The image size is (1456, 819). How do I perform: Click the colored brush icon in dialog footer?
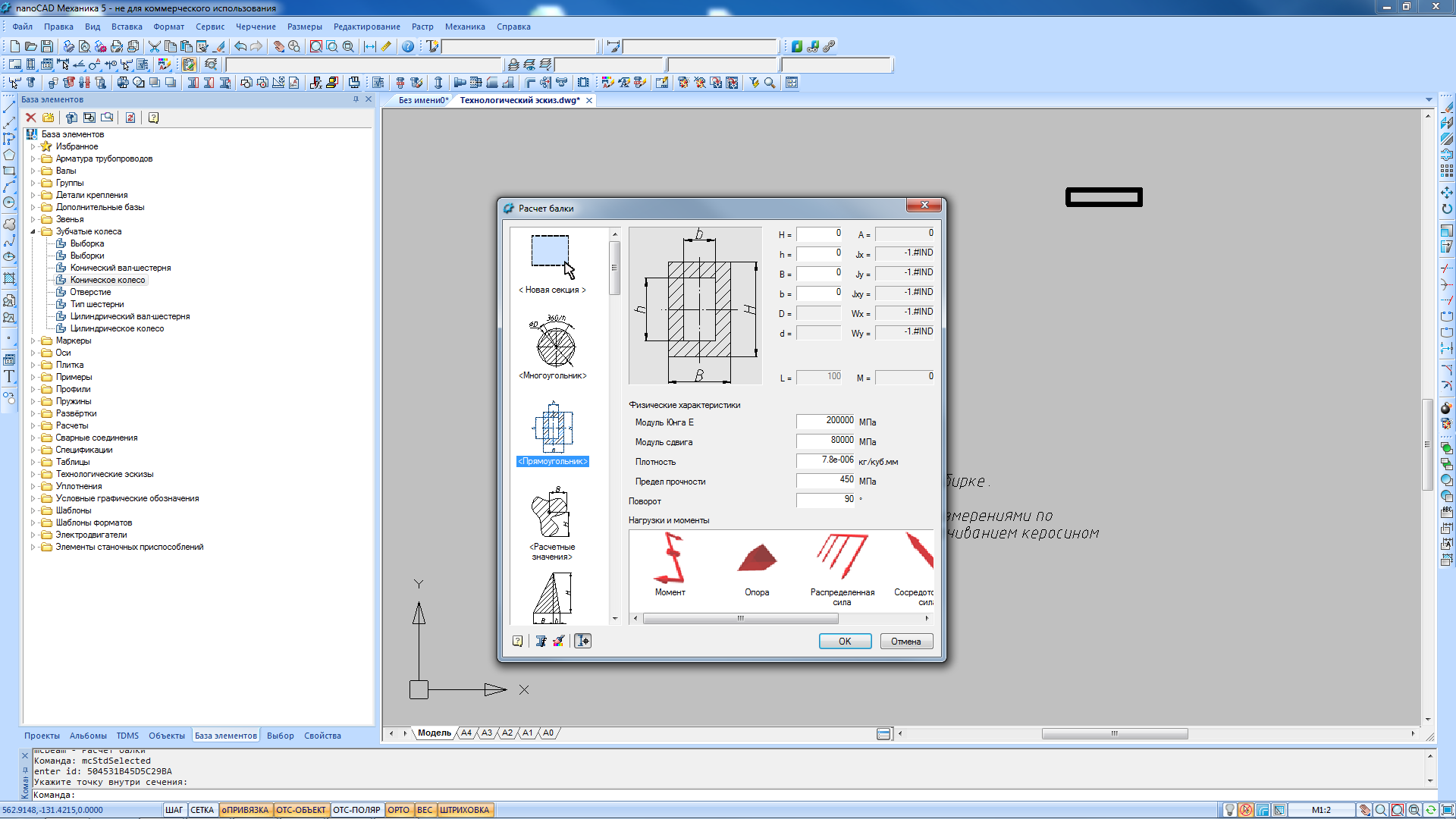[x=559, y=641]
